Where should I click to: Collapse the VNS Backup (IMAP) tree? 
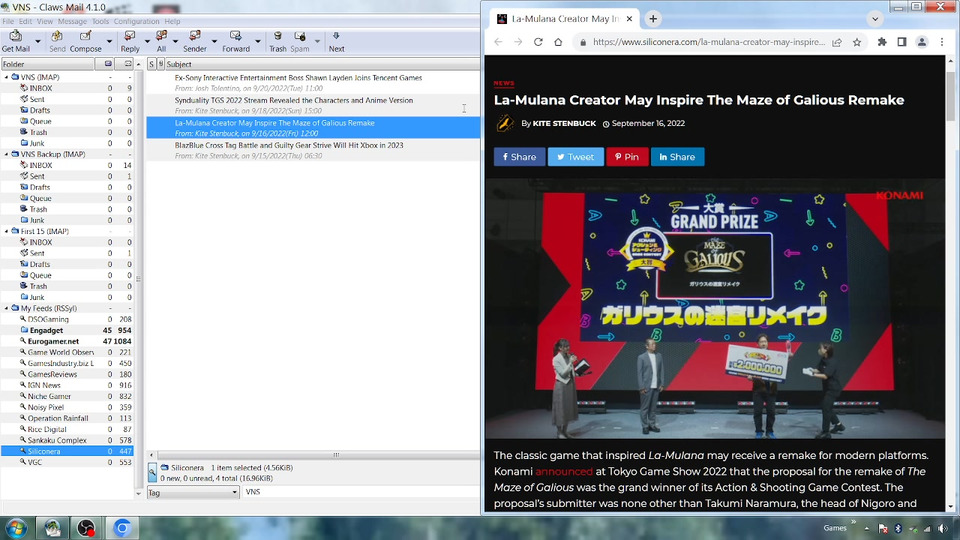click(x=7, y=154)
